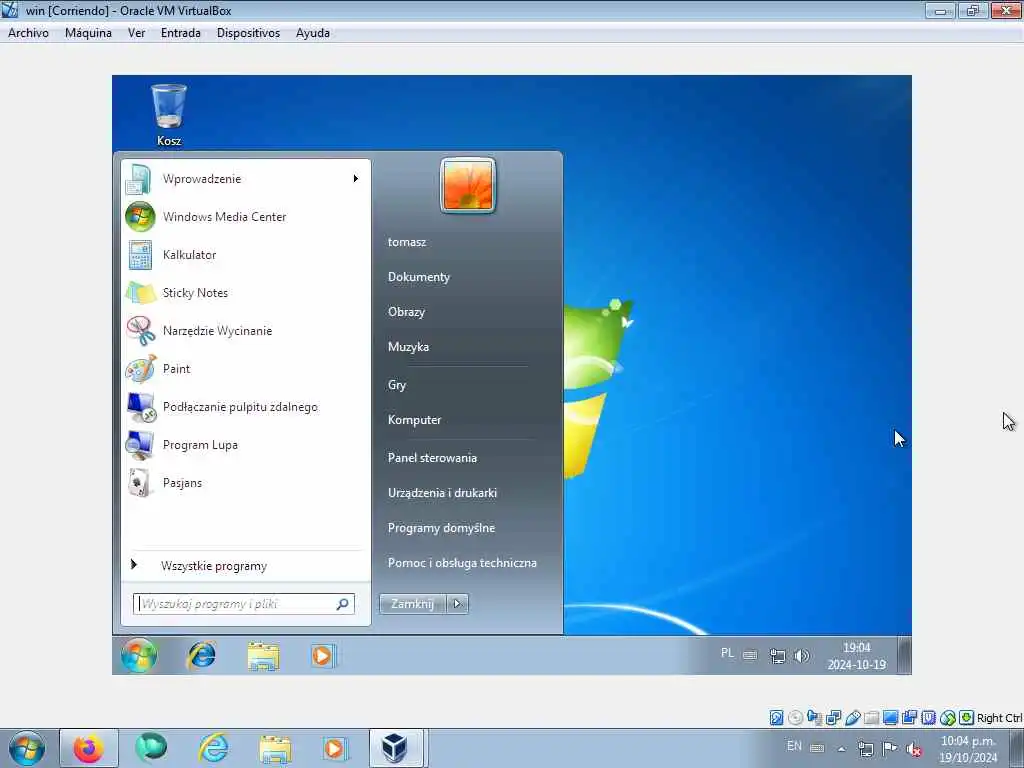Open the Máquina menu

point(88,33)
